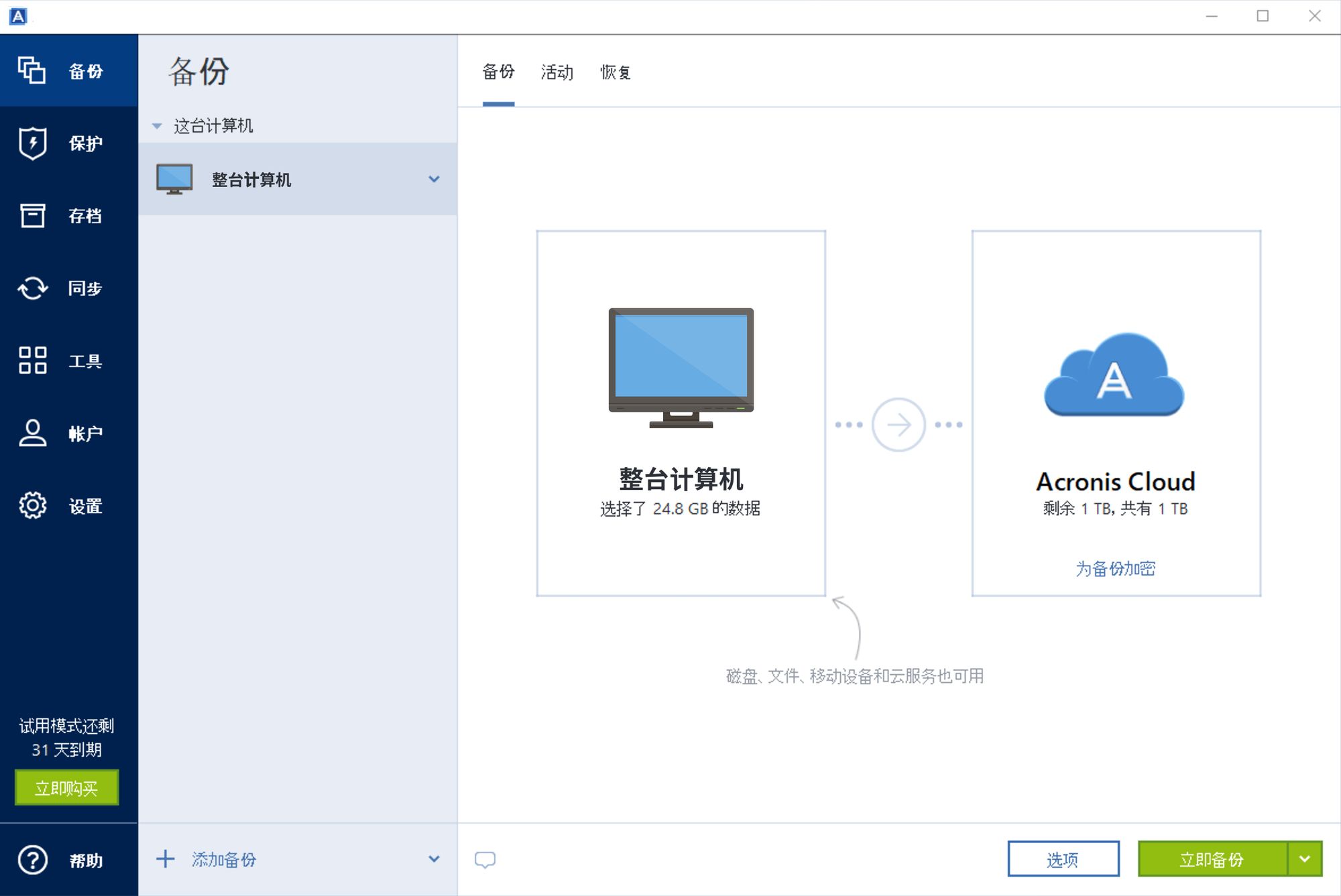Close the Acronis window

tap(1315, 16)
